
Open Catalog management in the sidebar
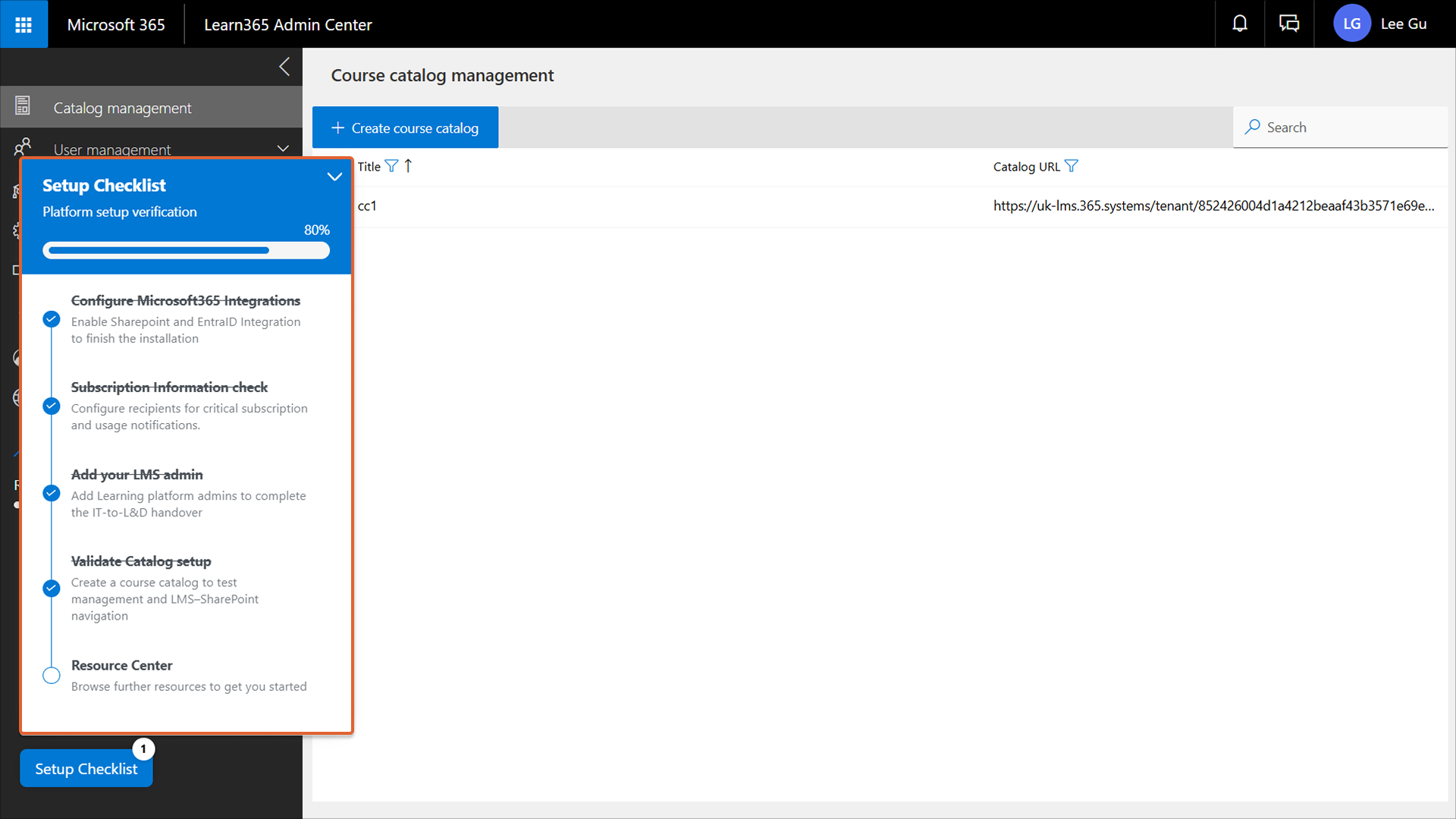pos(152,107)
